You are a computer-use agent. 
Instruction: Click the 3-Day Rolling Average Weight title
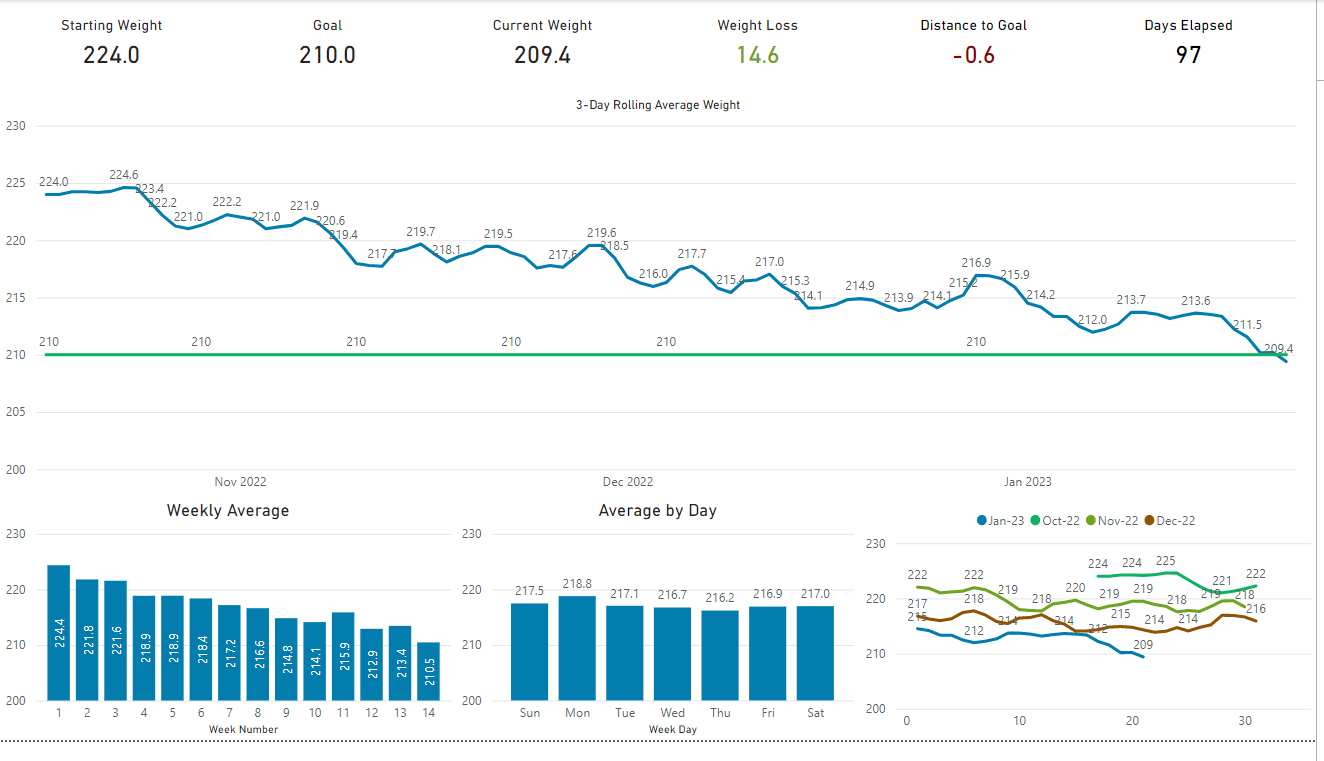[657, 105]
